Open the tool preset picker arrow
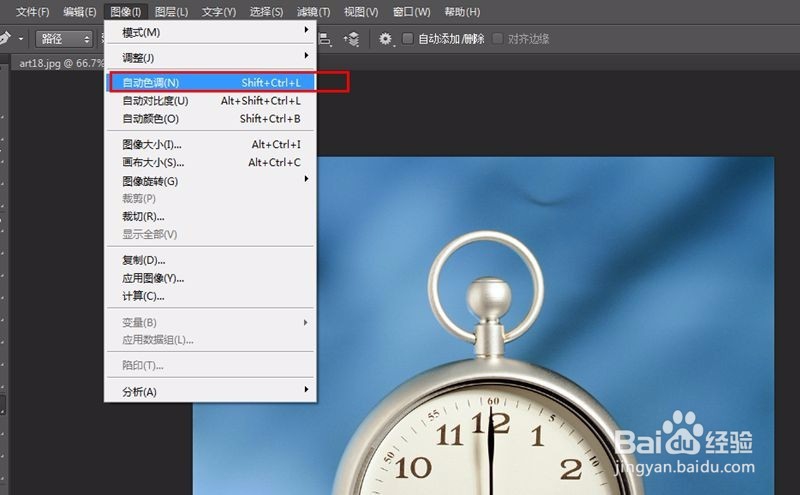The width and height of the screenshot is (800, 495). coord(21,39)
